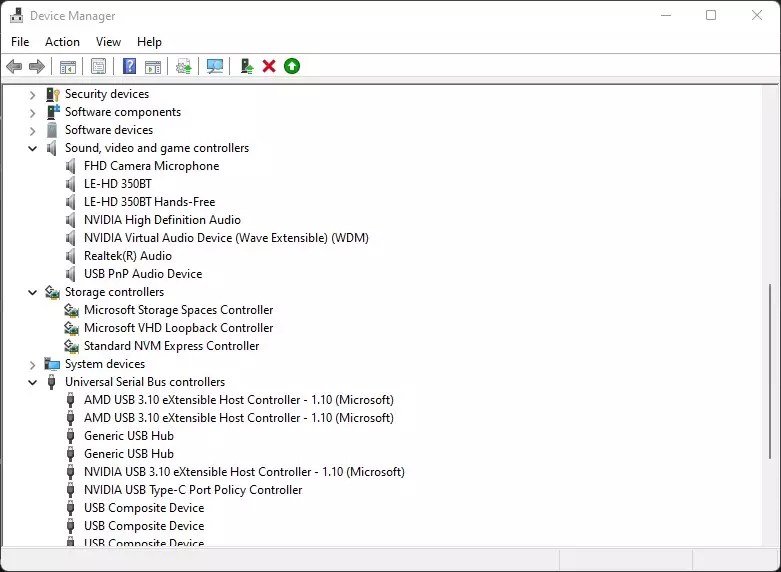Go back with the Back arrow toolbar icon

14,66
